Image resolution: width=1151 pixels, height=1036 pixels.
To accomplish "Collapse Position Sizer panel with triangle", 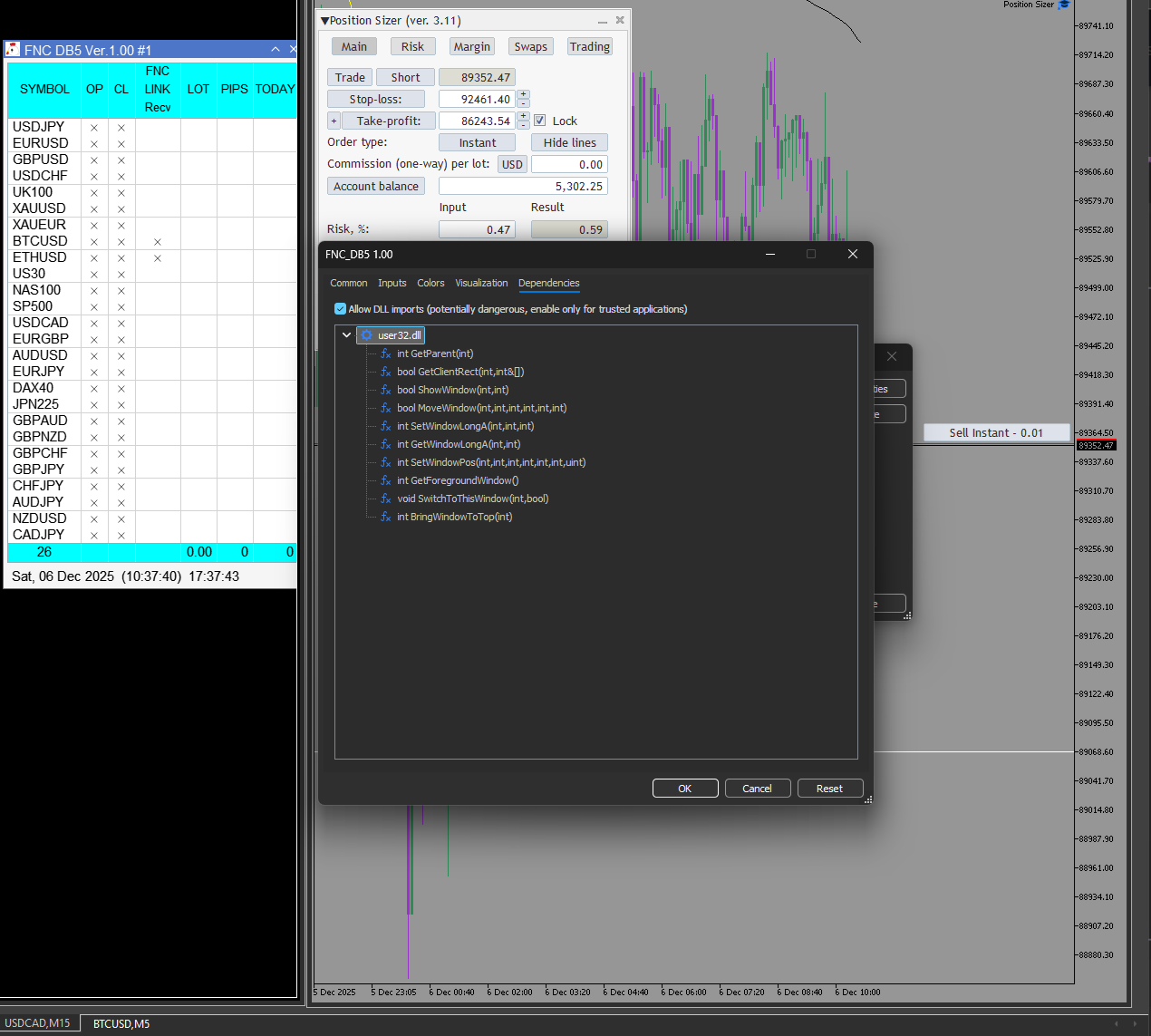I will [x=324, y=21].
